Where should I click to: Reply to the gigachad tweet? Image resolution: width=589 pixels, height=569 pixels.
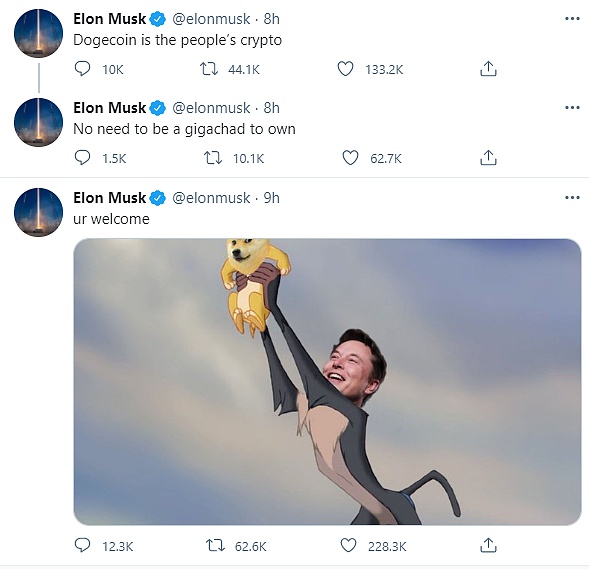pyautogui.click(x=82, y=158)
